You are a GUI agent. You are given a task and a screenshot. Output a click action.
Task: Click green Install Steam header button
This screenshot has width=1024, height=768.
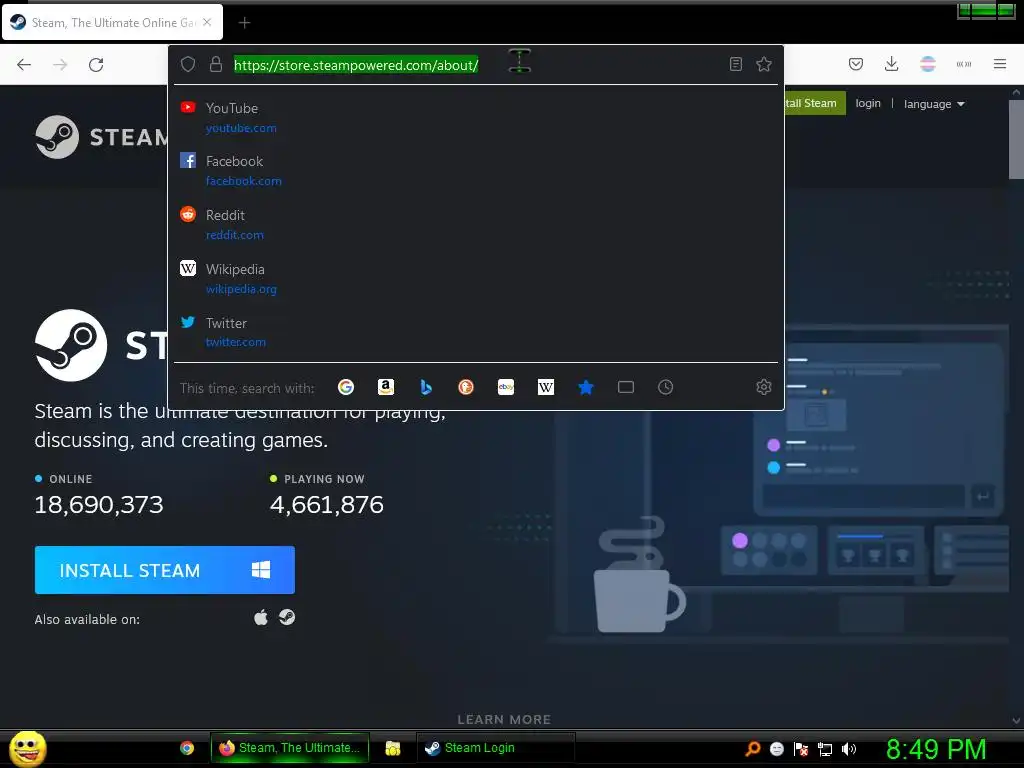pos(815,103)
